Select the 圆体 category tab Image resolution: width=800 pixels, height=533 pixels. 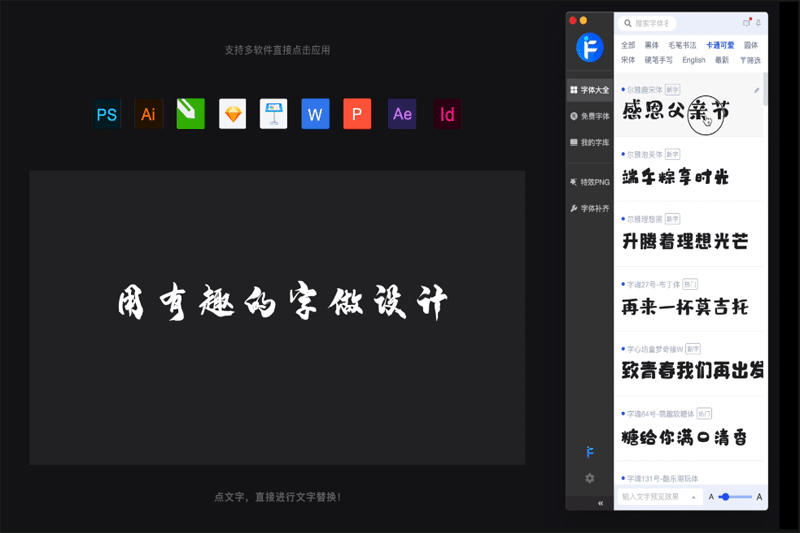tap(751, 45)
